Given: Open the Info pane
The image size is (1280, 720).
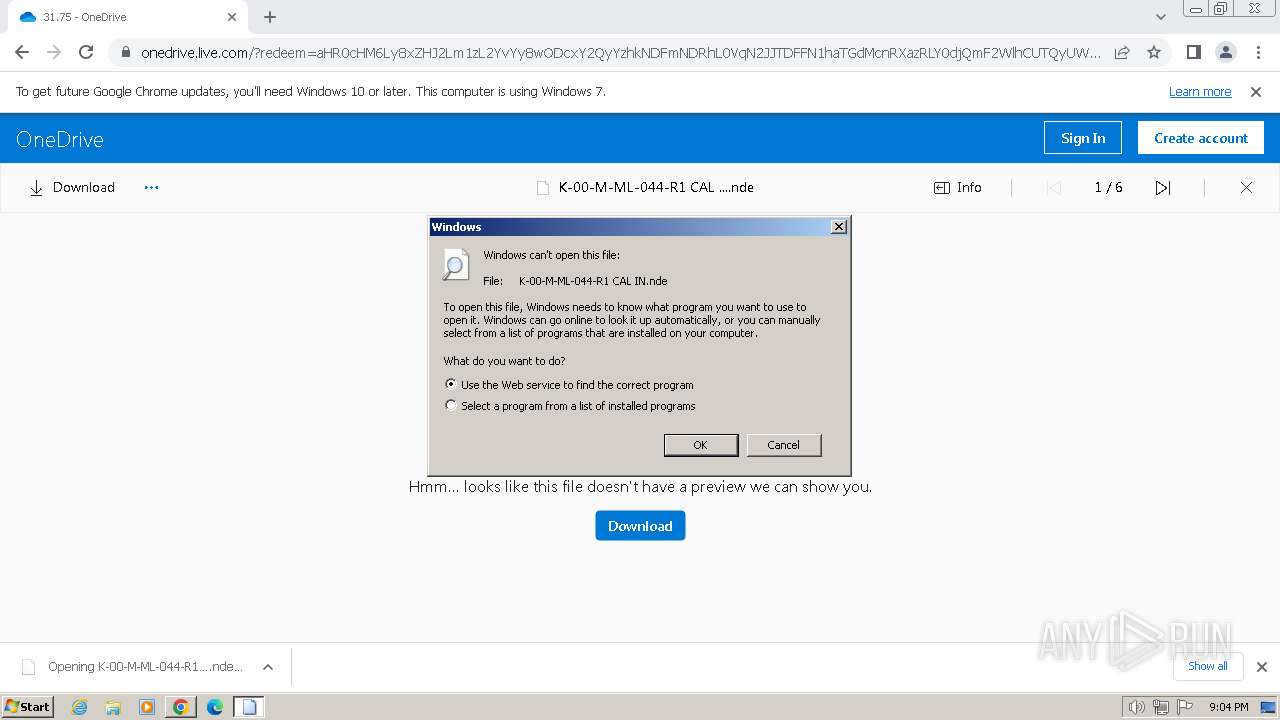Looking at the screenshot, I should (x=958, y=187).
